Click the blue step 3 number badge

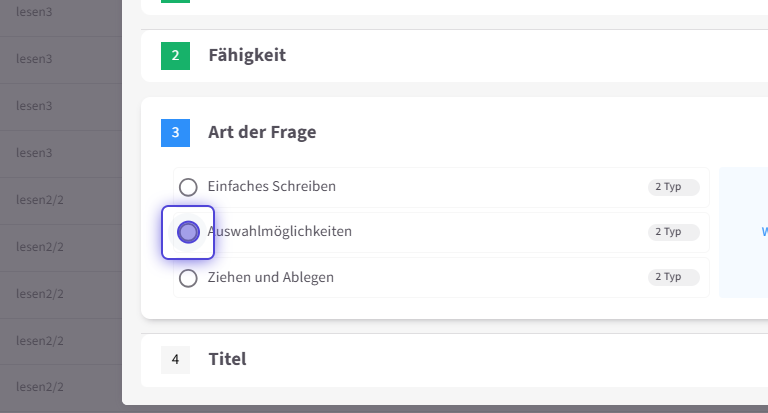pos(175,132)
